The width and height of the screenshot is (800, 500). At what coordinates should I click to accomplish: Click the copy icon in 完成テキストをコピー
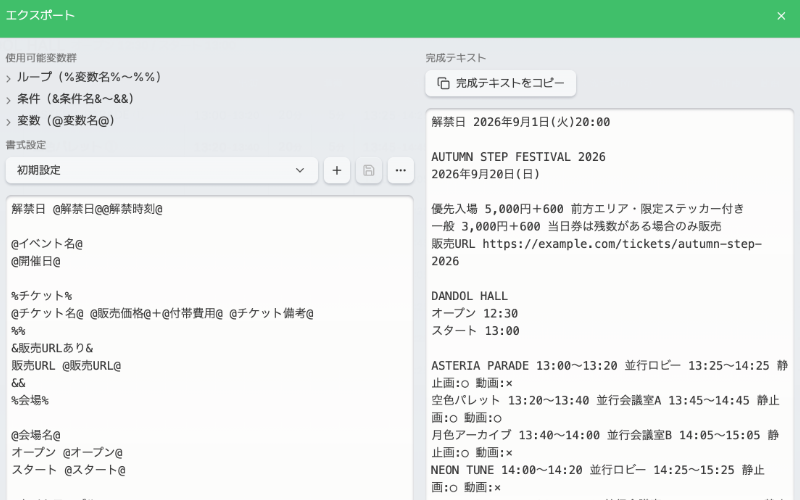coord(443,83)
